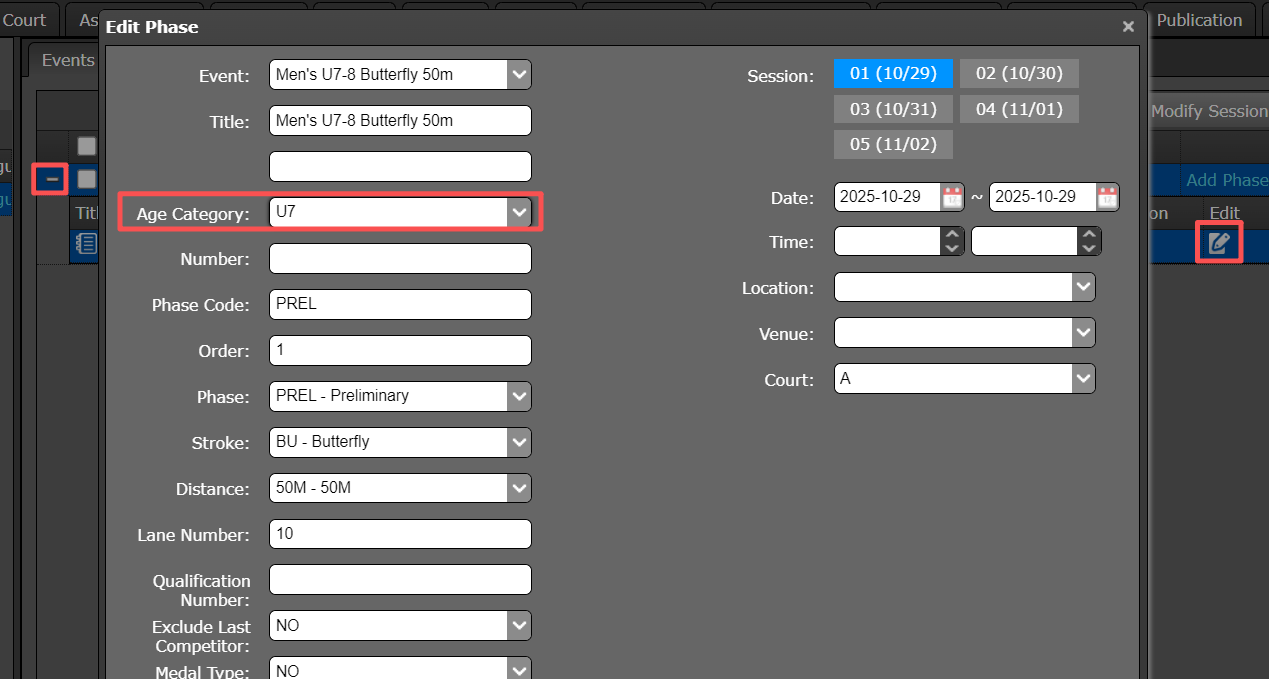Switch to the Publication tab
The width and height of the screenshot is (1269, 679).
pos(1198,20)
